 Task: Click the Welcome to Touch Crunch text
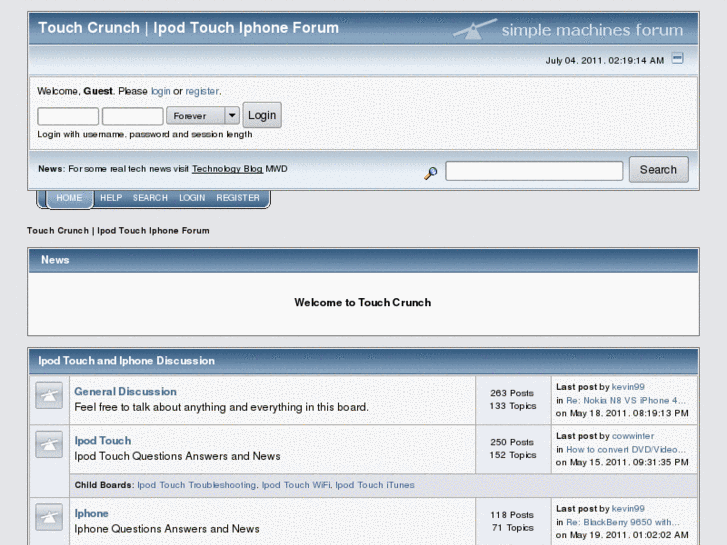(x=363, y=302)
